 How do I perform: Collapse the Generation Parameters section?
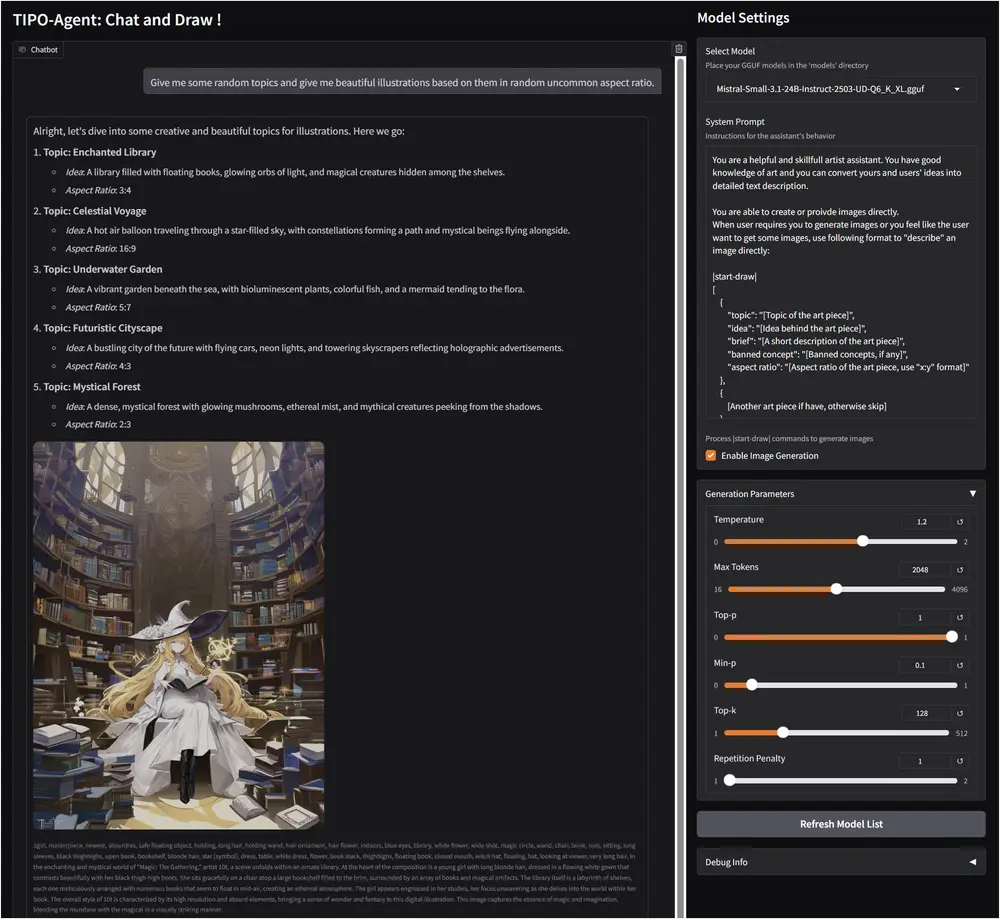point(972,494)
